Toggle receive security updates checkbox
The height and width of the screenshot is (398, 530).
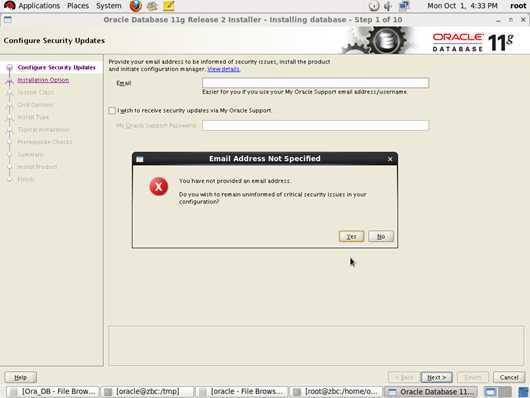(x=112, y=111)
